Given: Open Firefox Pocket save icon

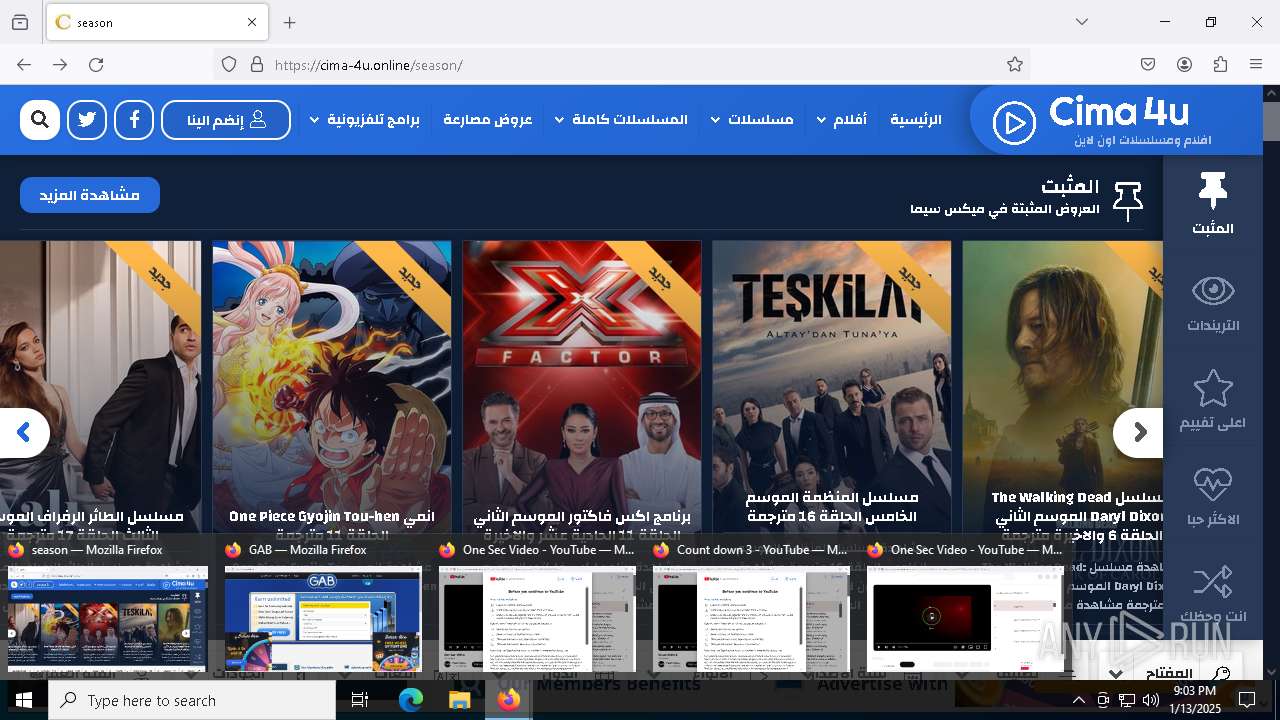Looking at the screenshot, I should (x=1148, y=64).
